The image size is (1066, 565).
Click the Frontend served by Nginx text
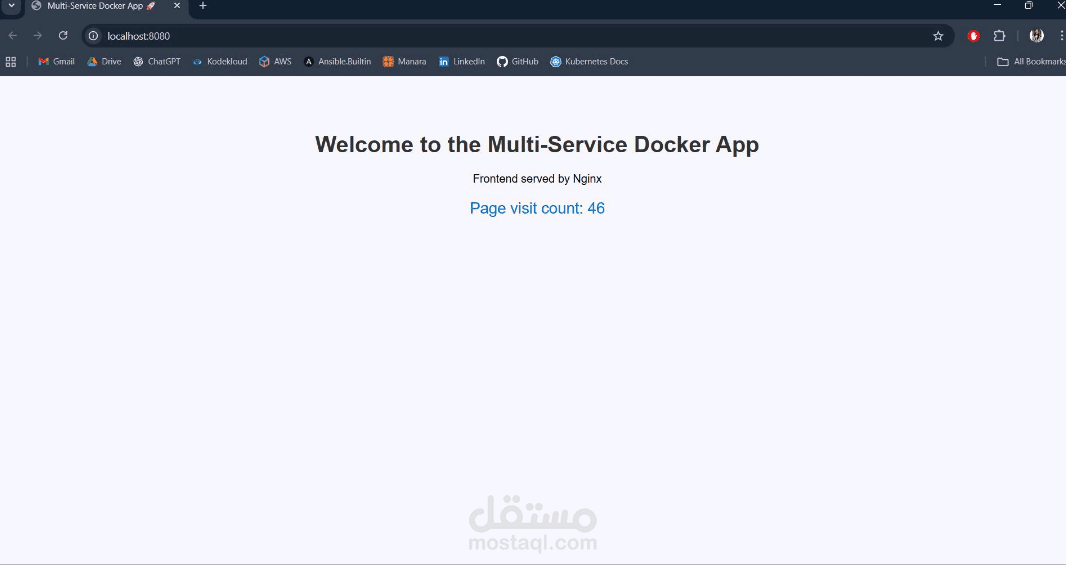click(x=537, y=179)
